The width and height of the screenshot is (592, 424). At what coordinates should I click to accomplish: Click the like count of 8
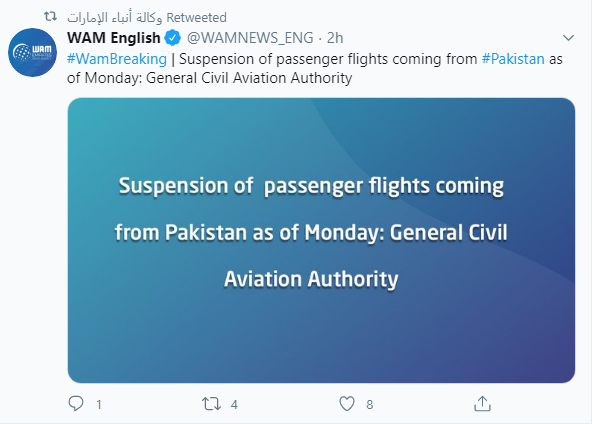(370, 405)
